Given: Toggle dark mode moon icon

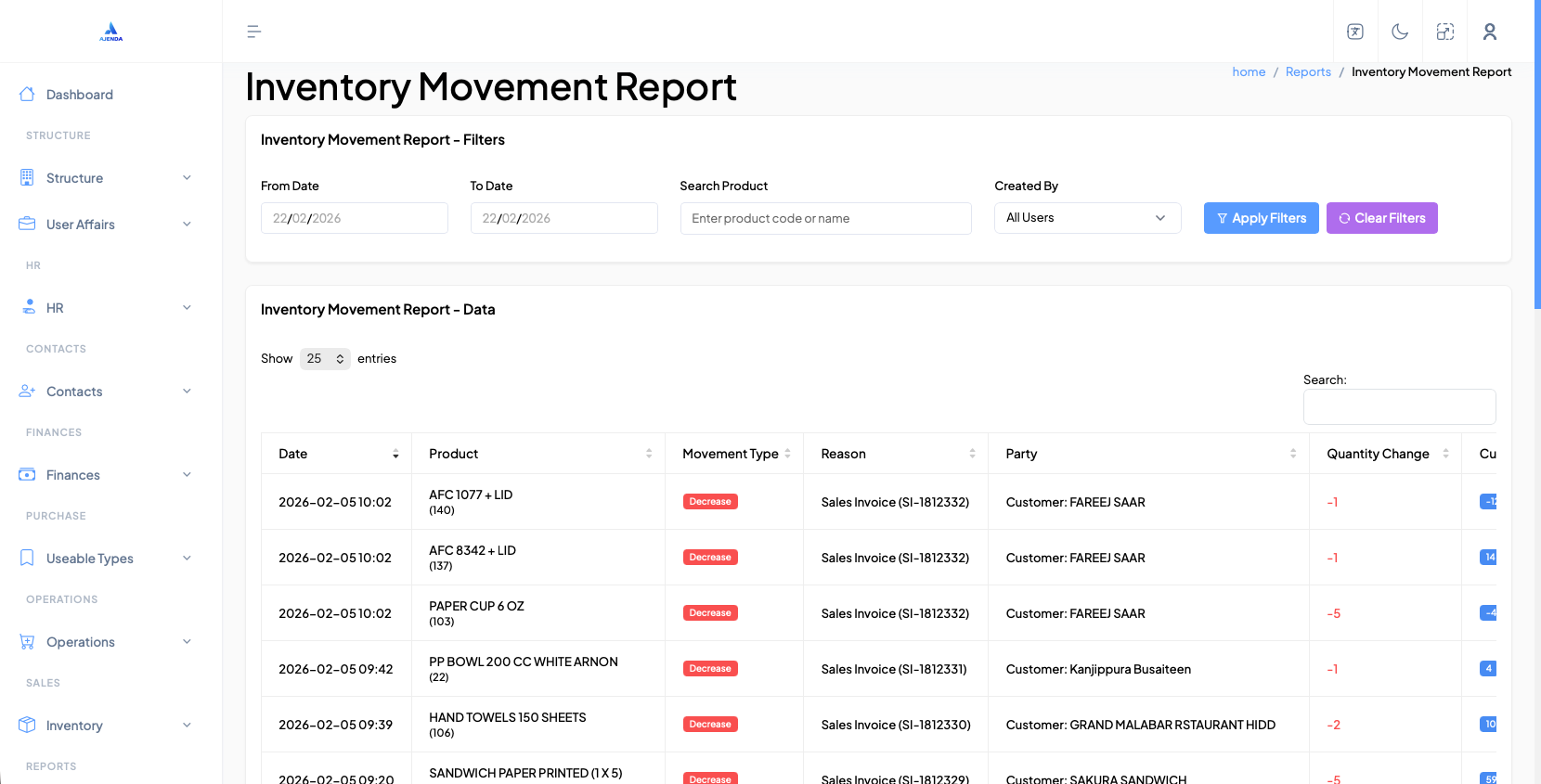Looking at the screenshot, I should click(x=1400, y=32).
